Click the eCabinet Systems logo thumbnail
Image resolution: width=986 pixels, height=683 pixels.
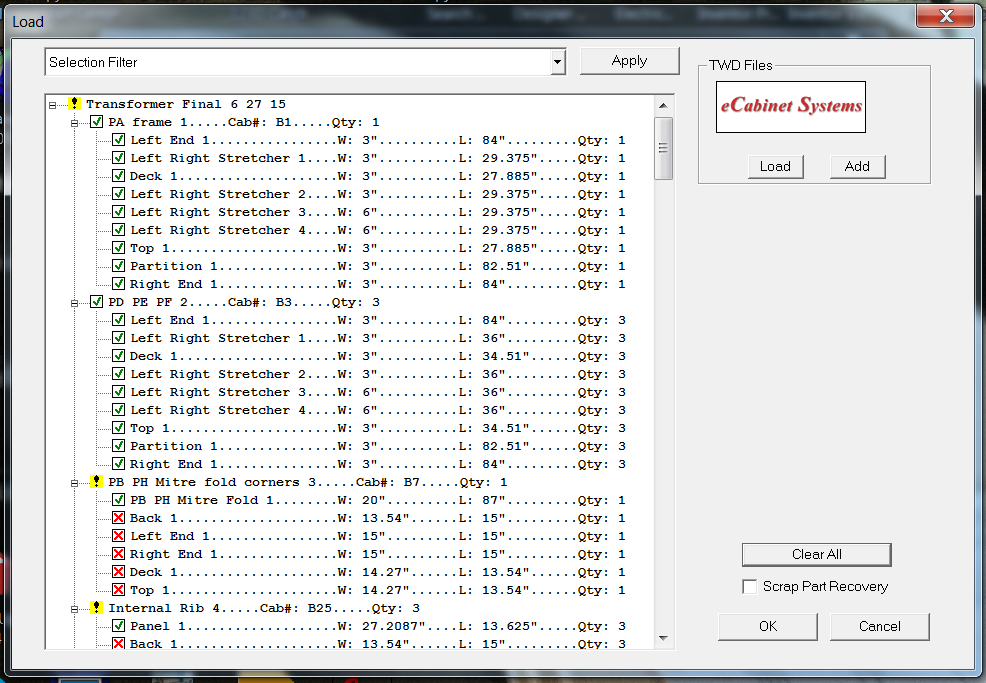tap(790, 107)
